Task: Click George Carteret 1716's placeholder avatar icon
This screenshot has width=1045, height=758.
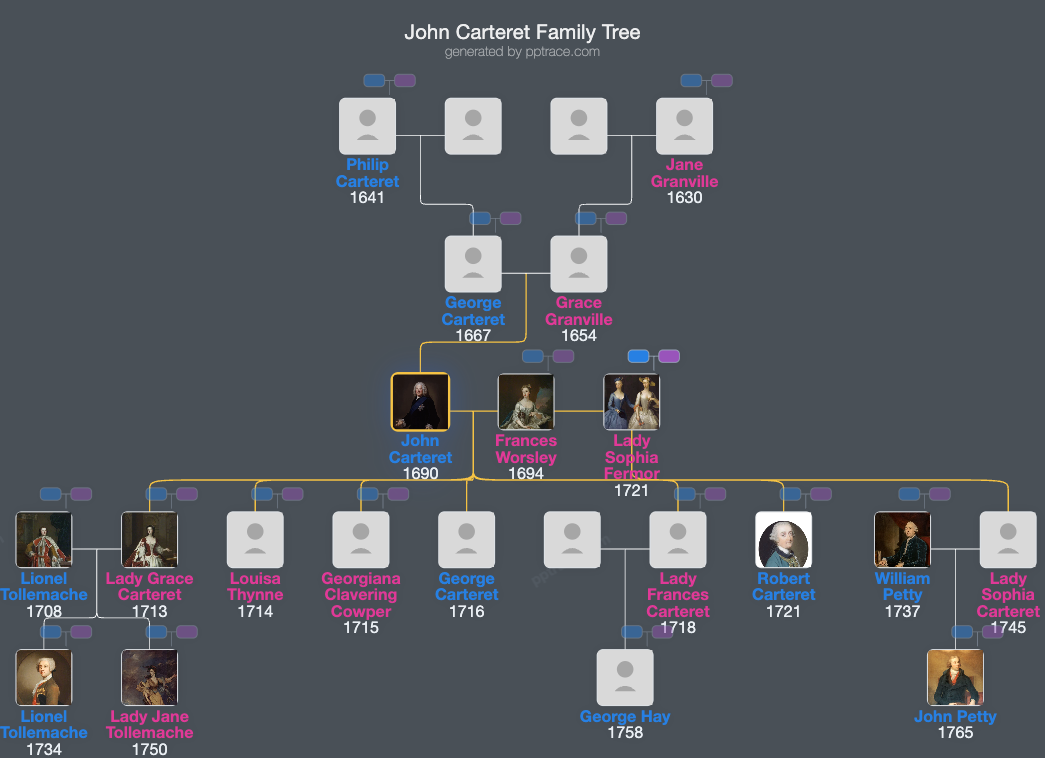Action: coord(466,539)
